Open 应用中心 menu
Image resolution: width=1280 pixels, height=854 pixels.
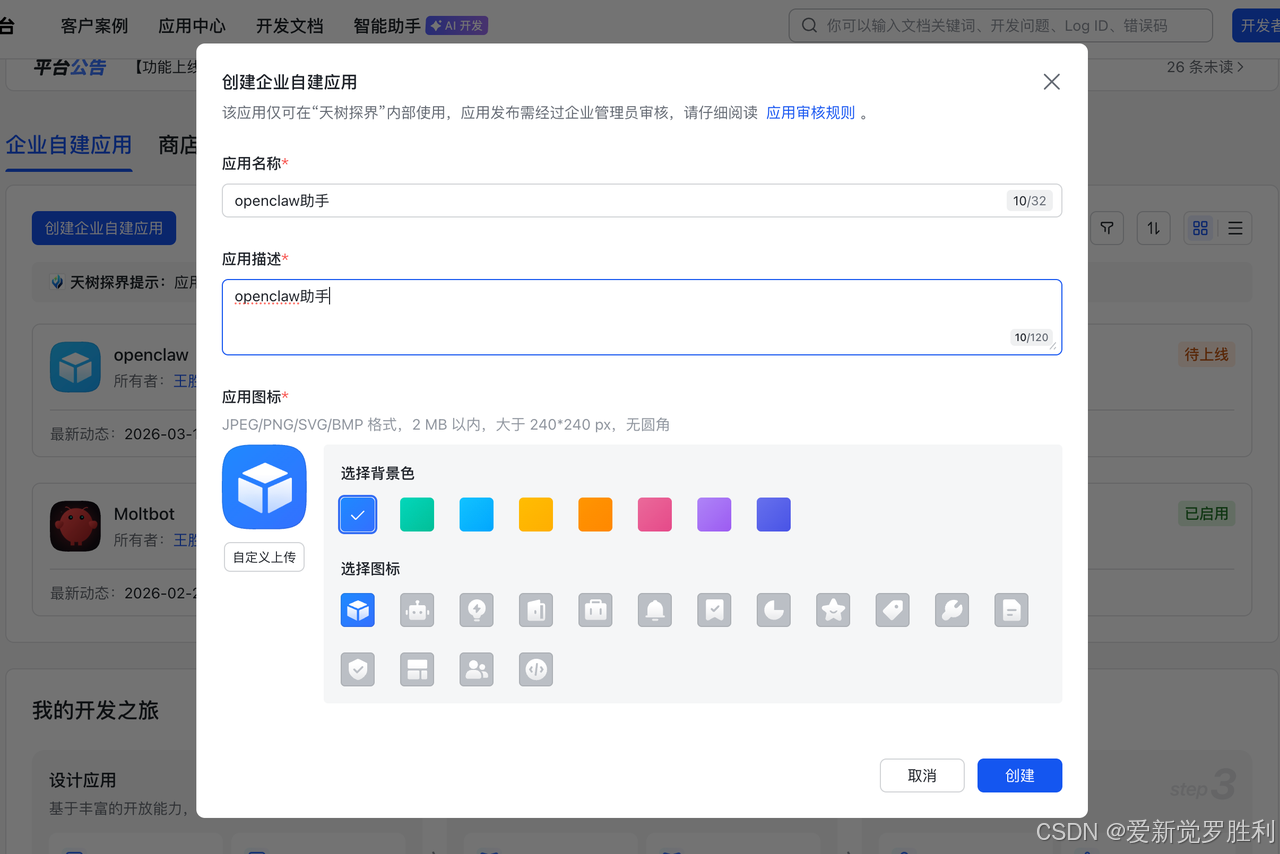(x=192, y=26)
